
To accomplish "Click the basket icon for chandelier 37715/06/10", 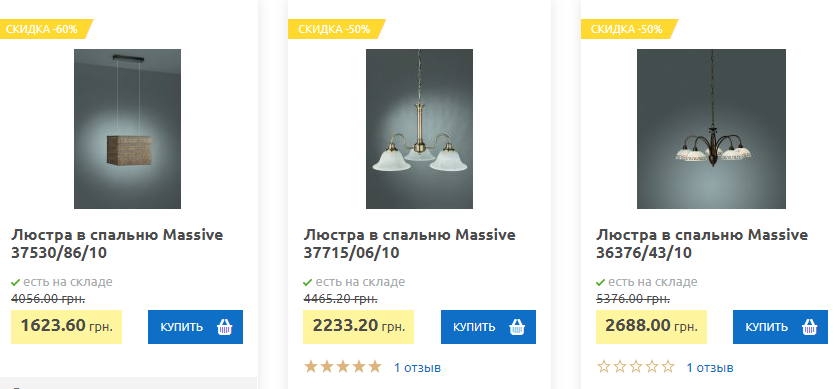I will click(x=517, y=327).
